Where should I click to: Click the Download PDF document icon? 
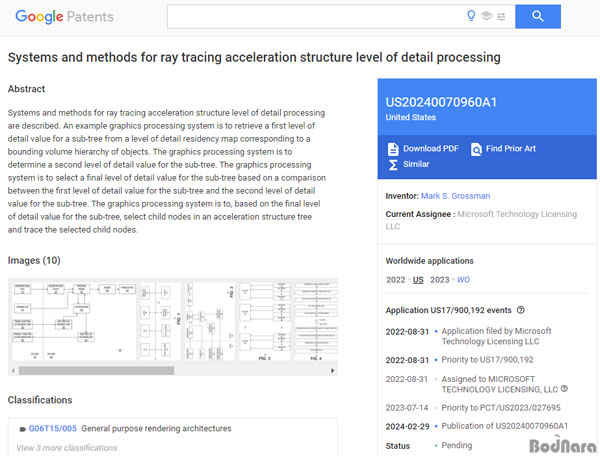393,149
